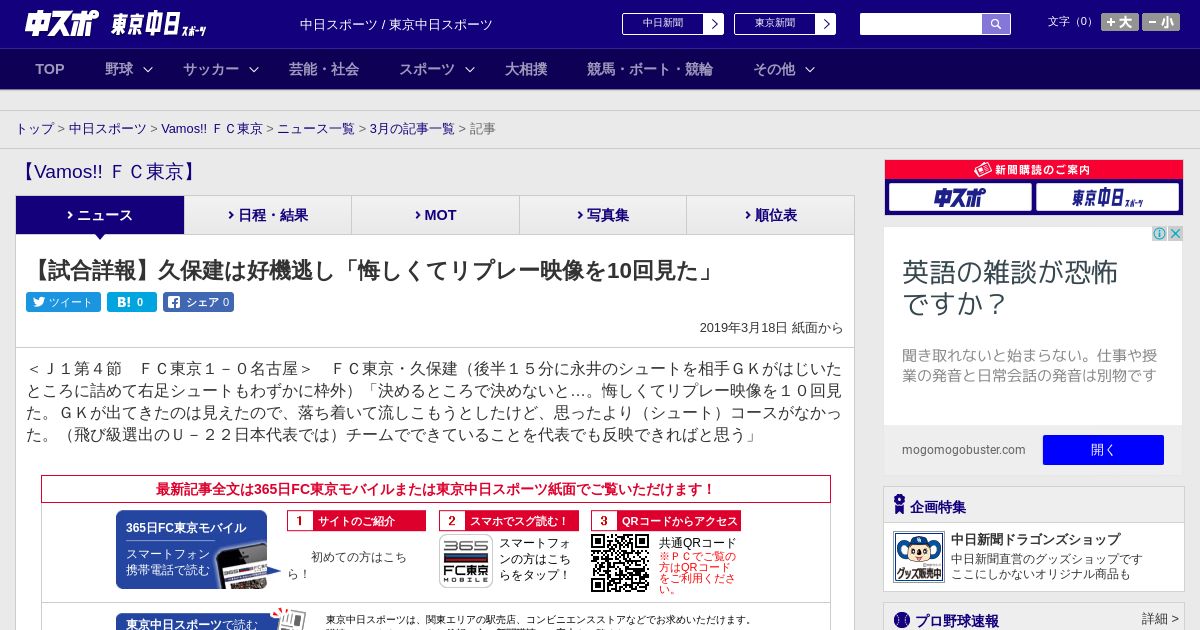Expand the その他 navigation dropdown
This screenshot has width=1200, height=630.
click(784, 69)
